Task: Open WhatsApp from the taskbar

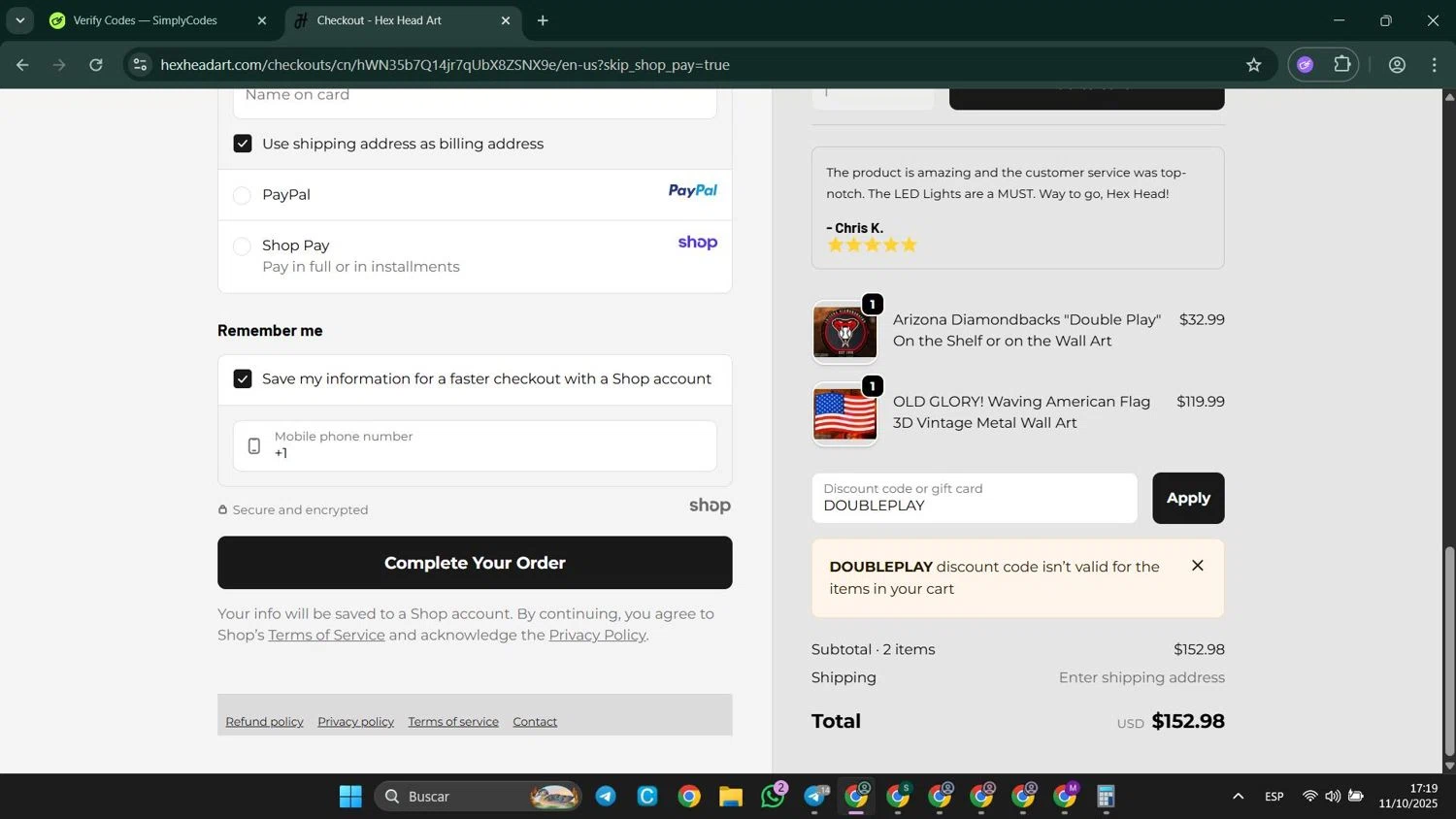Action: tap(774, 797)
